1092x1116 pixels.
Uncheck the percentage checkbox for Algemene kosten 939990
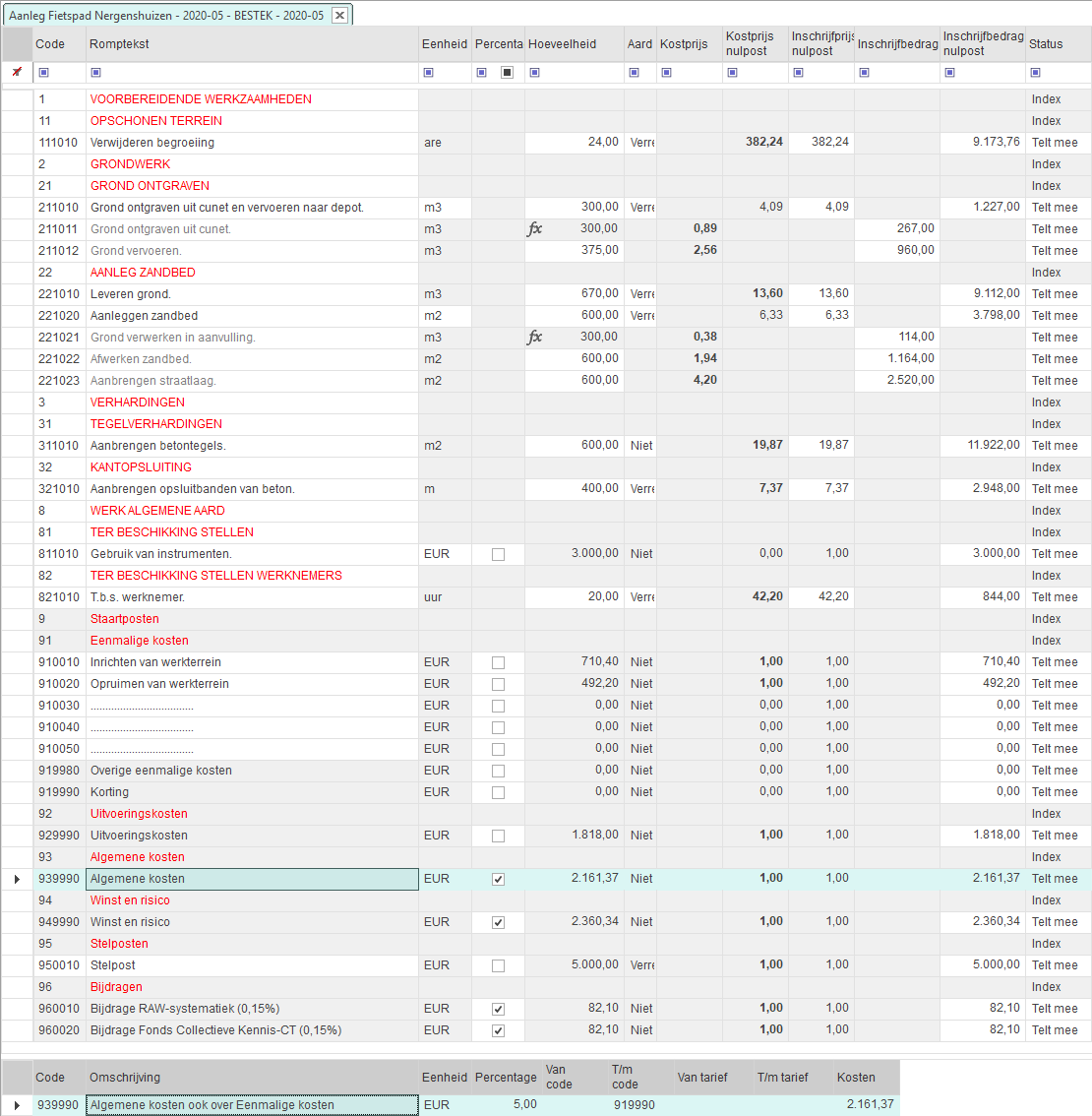[498, 879]
